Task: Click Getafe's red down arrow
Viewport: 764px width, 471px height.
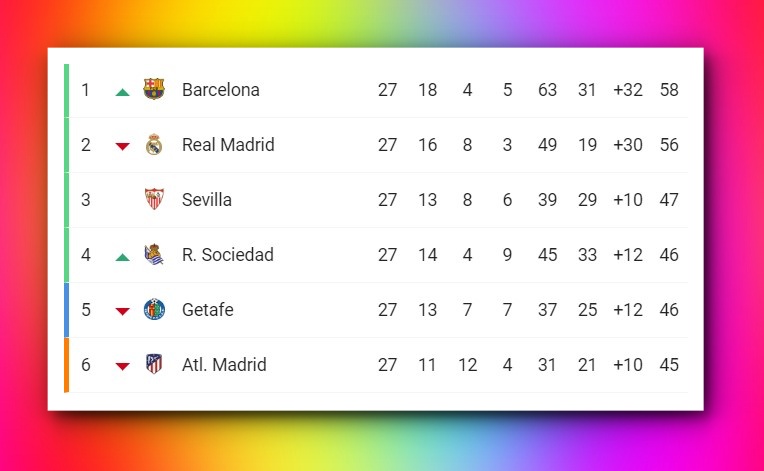Action: [x=122, y=311]
